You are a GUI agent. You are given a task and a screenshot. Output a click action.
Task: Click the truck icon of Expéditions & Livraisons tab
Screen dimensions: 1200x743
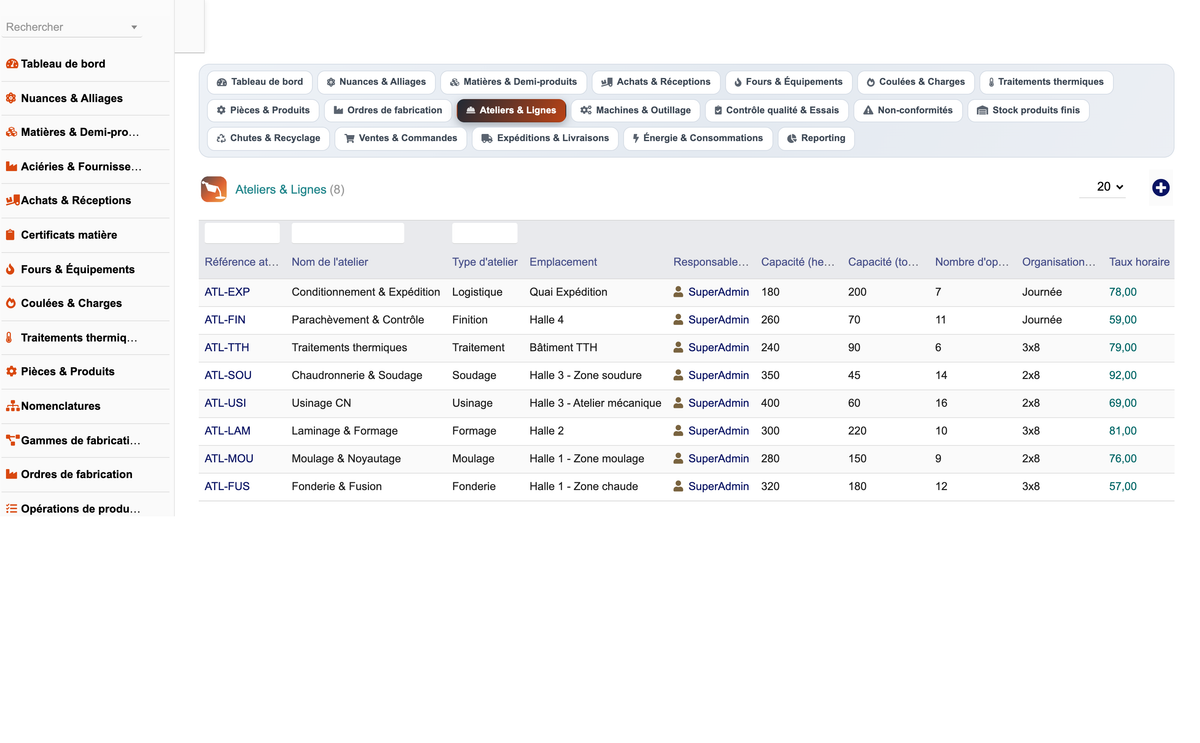487,138
